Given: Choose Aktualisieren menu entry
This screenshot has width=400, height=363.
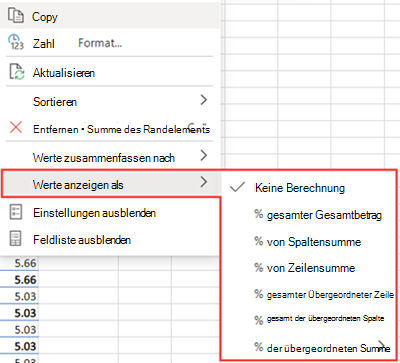Looking at the screenshot, I should click(110, 72).
